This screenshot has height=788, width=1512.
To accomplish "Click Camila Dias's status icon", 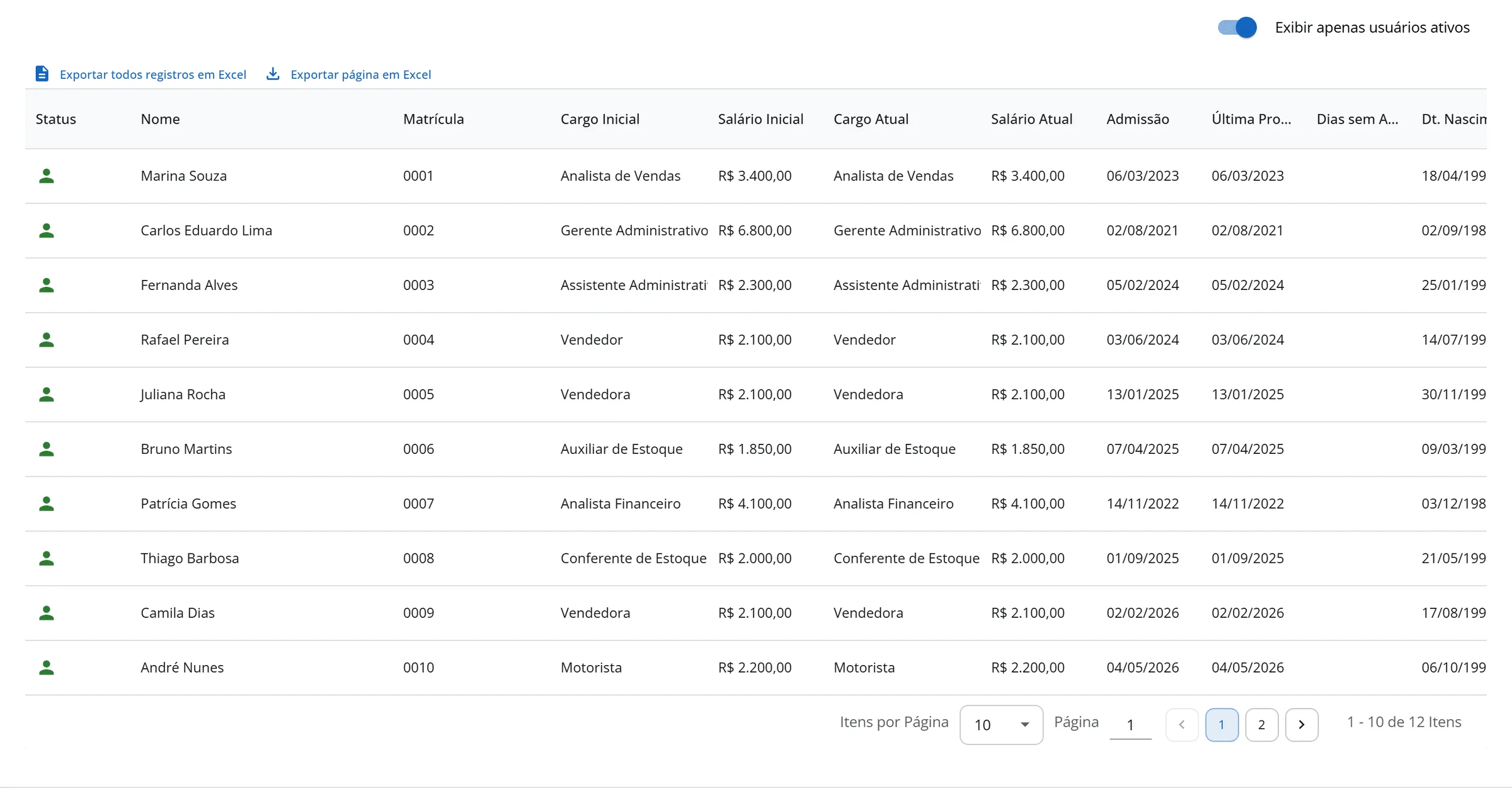I will click(x=47, y=613).
